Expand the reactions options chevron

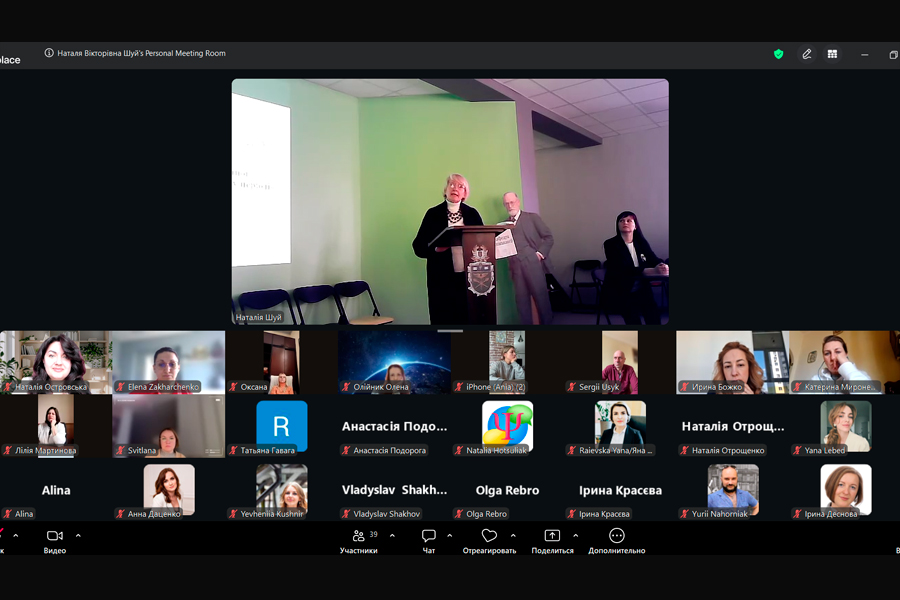coord(513,535)
